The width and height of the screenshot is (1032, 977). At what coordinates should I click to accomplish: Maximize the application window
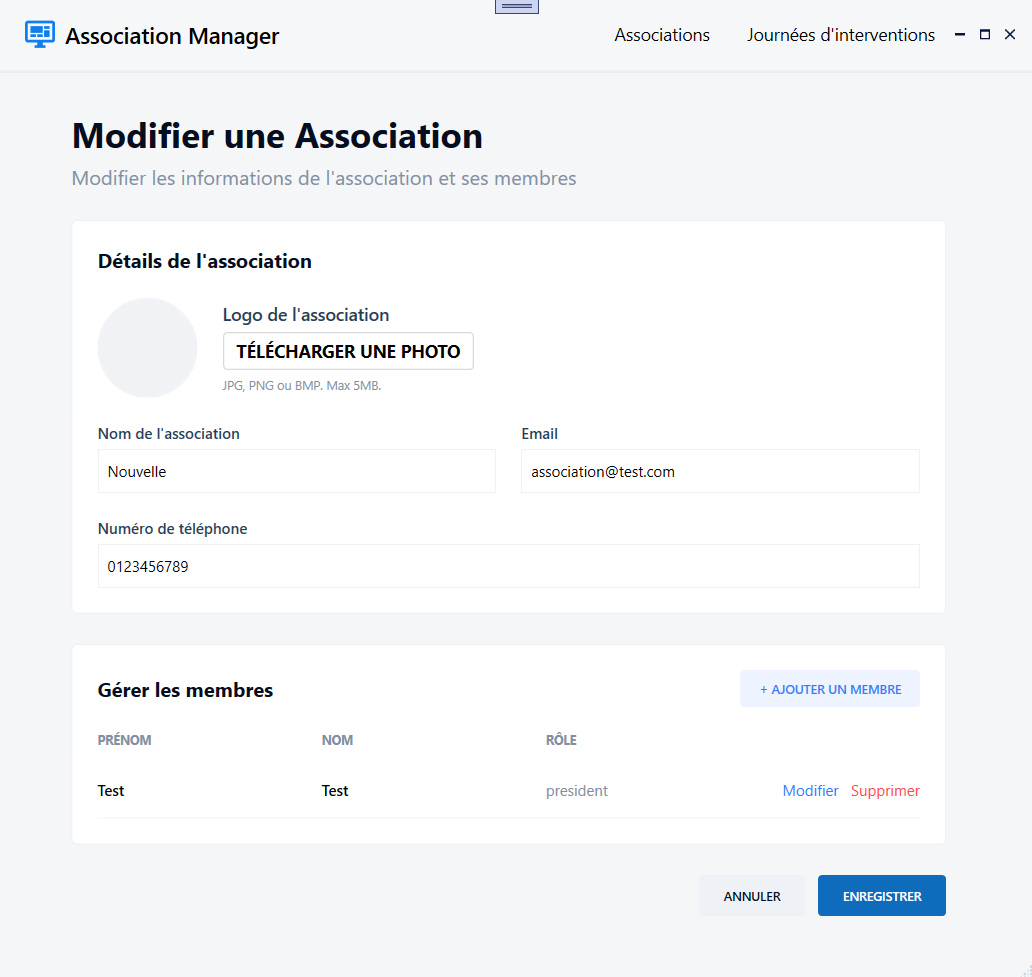tap(985, 35)
